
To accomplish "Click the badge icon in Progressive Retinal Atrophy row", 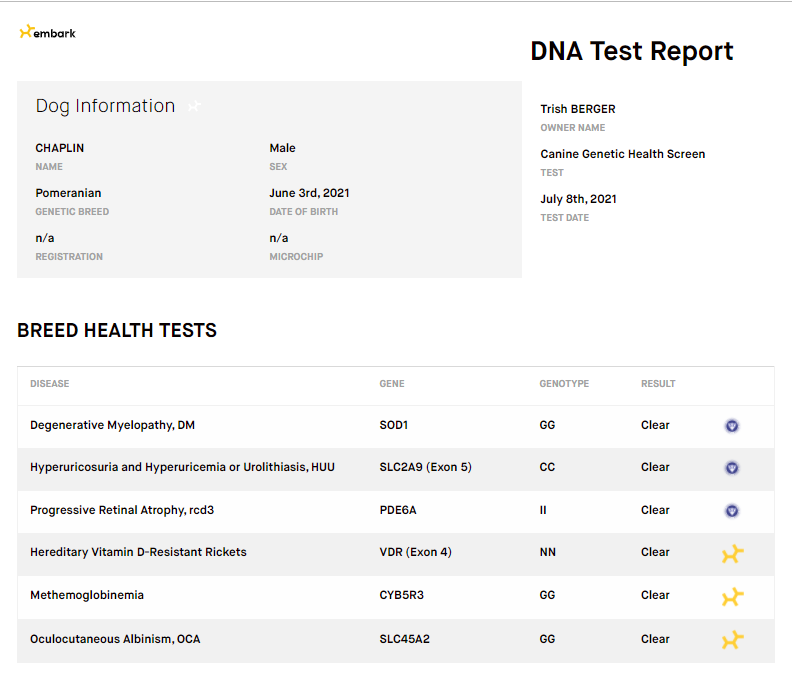I will click(x=732, y=511).
